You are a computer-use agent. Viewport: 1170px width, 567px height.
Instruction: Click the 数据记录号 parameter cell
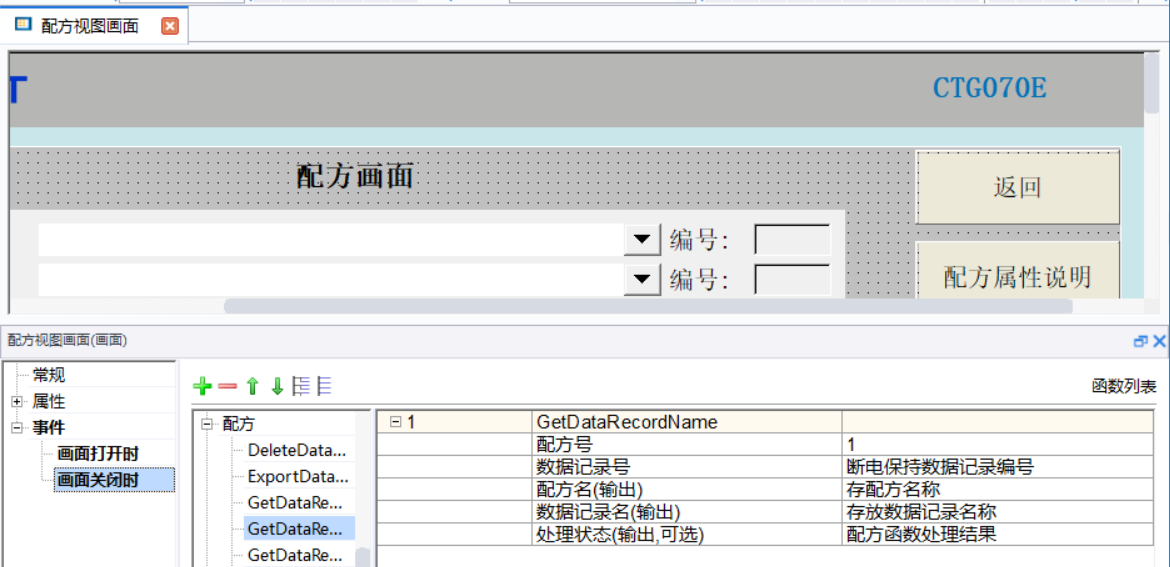[x=686, y=467]
